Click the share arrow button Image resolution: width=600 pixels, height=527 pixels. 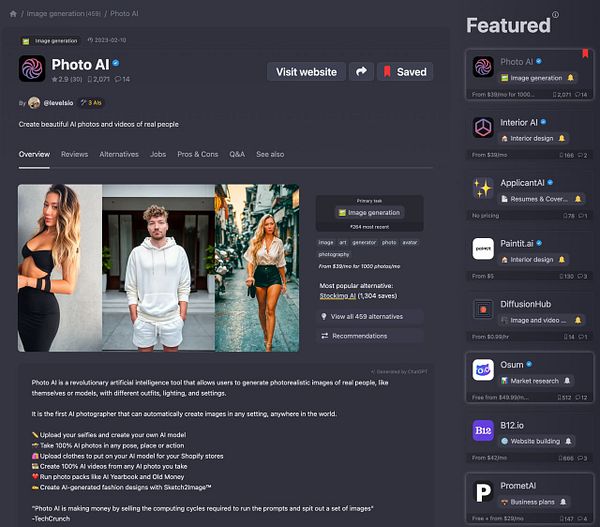361,72
